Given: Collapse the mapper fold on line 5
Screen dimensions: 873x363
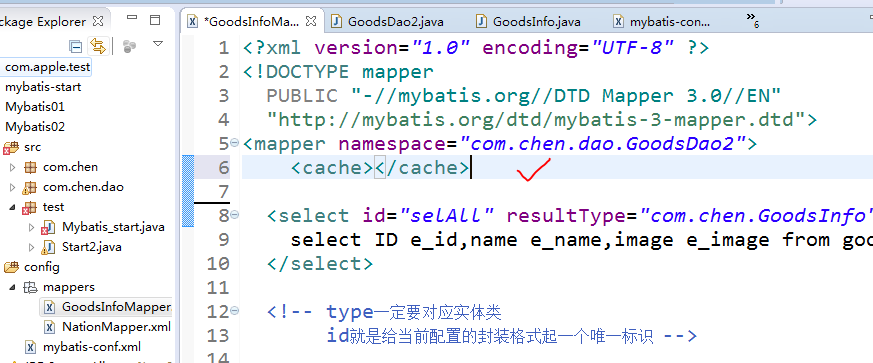Looking at the screenshot, I should tap(235, 143).
